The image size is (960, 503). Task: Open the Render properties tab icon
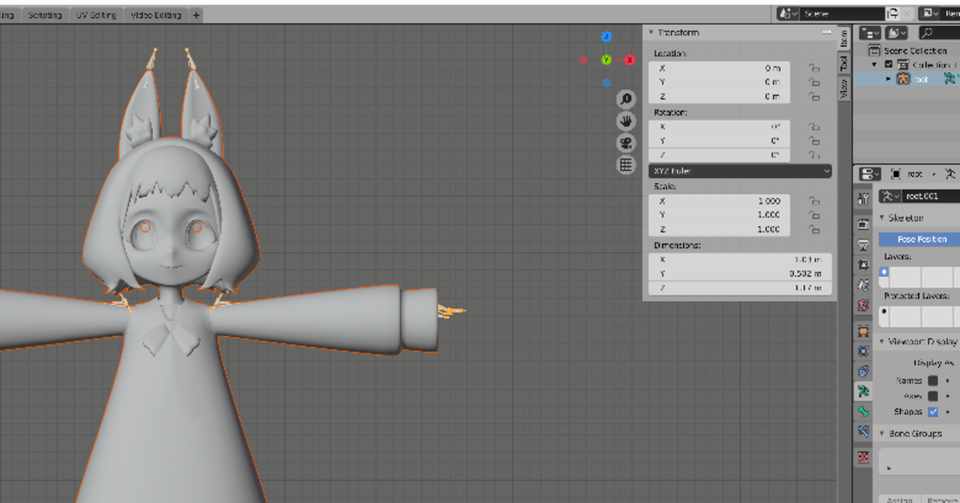coord(863,224)
